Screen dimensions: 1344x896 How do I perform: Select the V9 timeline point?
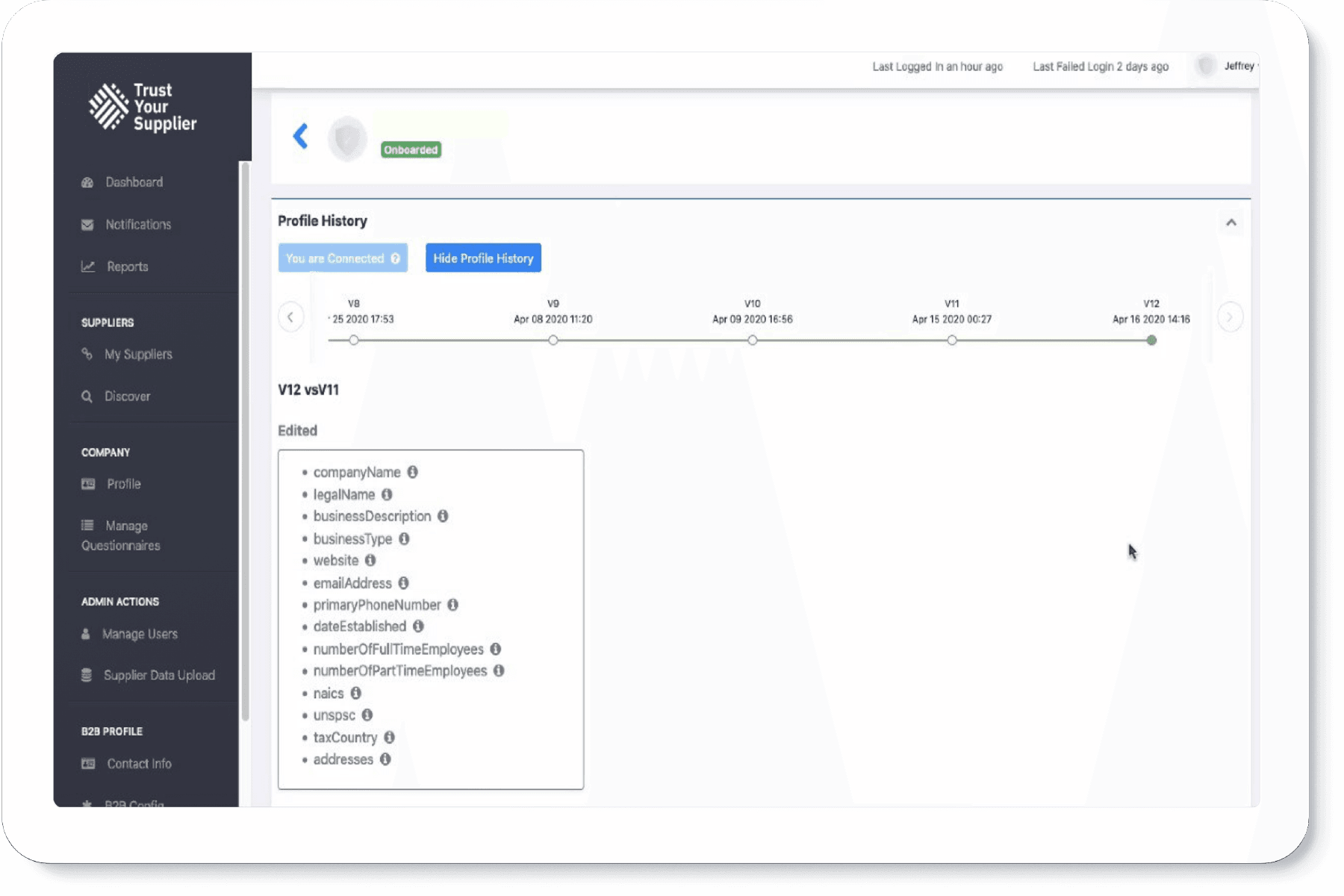click(x=553, y=340)
